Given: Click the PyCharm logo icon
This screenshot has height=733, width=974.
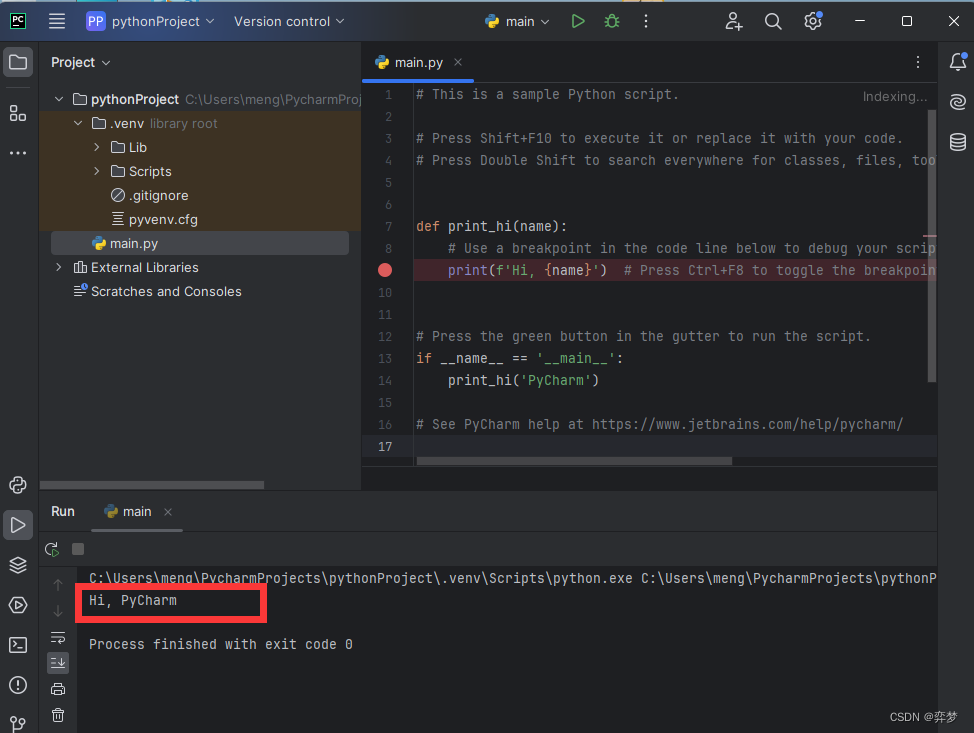Looking at the screenshot, I should click(18, 21).
